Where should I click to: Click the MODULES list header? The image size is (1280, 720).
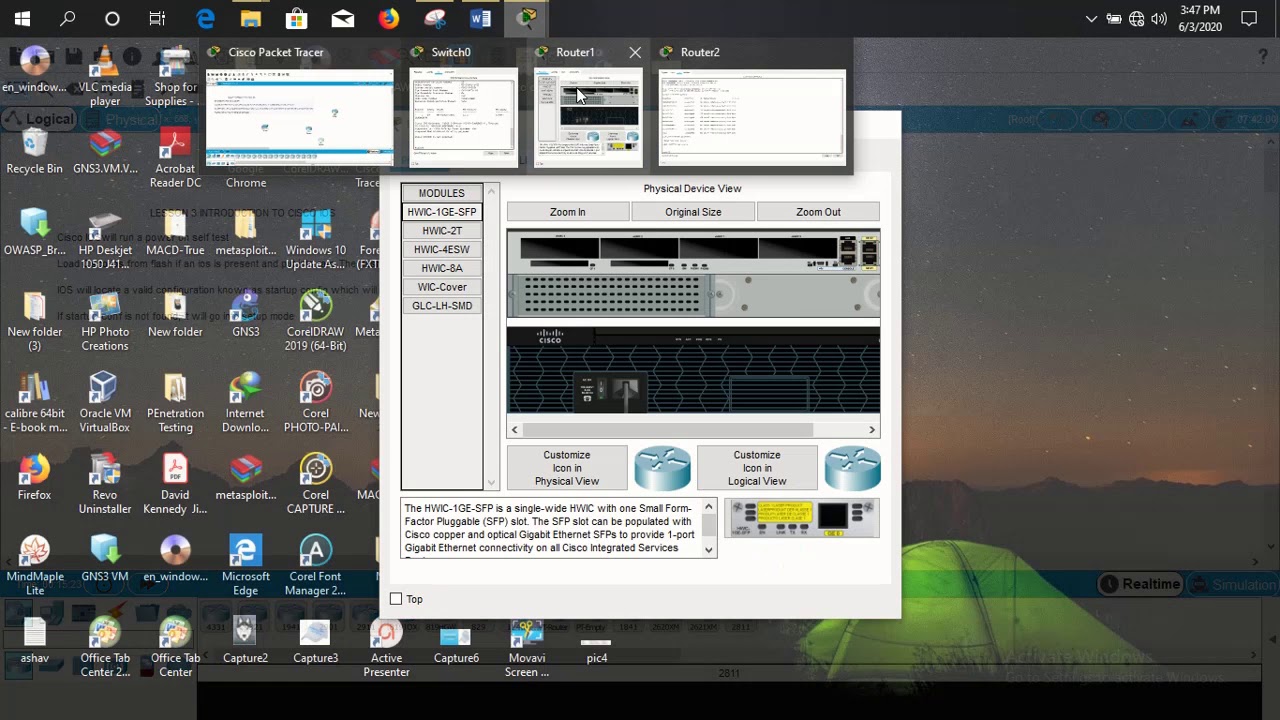click(442, 193)
